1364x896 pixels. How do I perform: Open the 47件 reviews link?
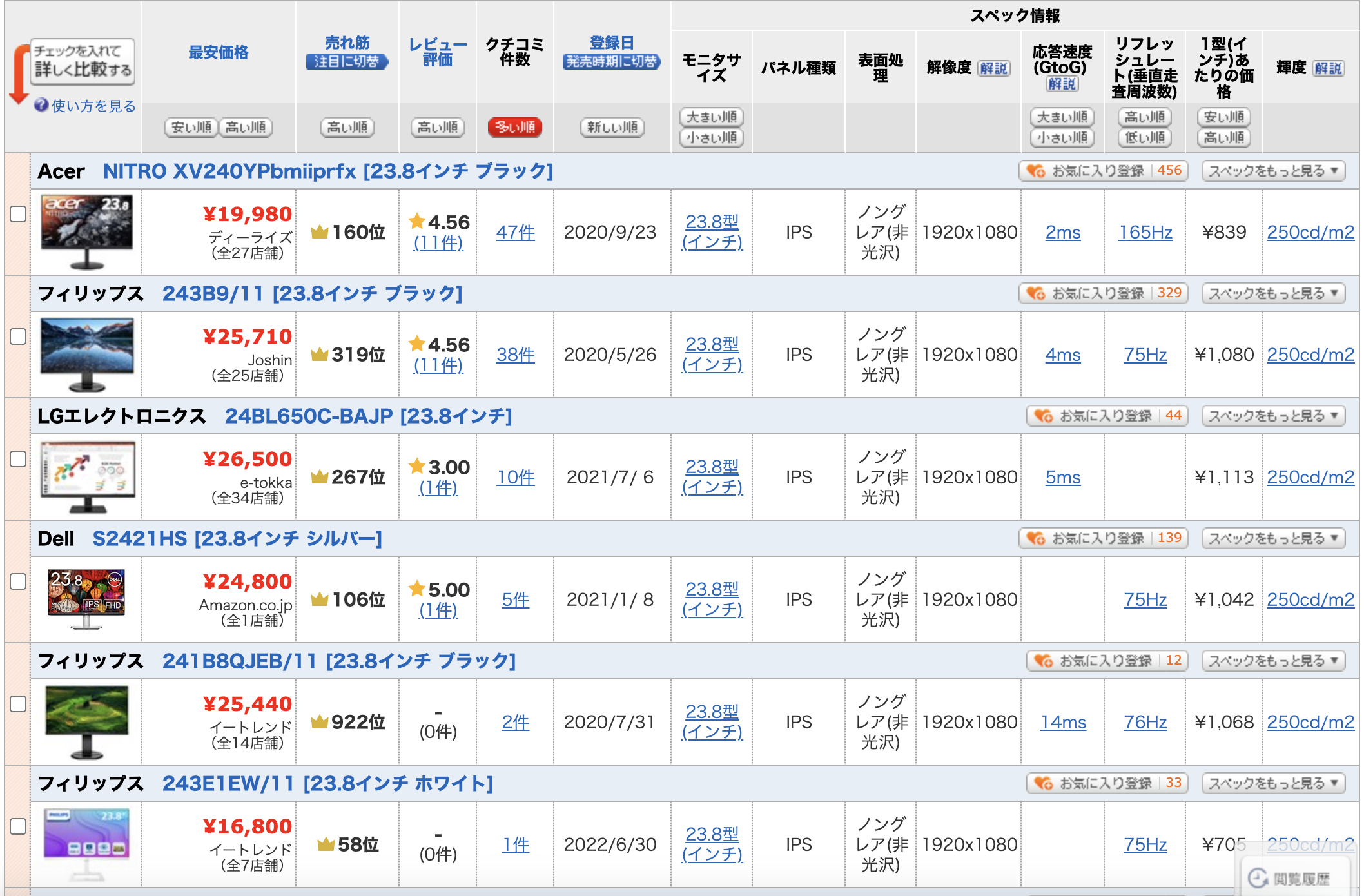tap(515, 232)
